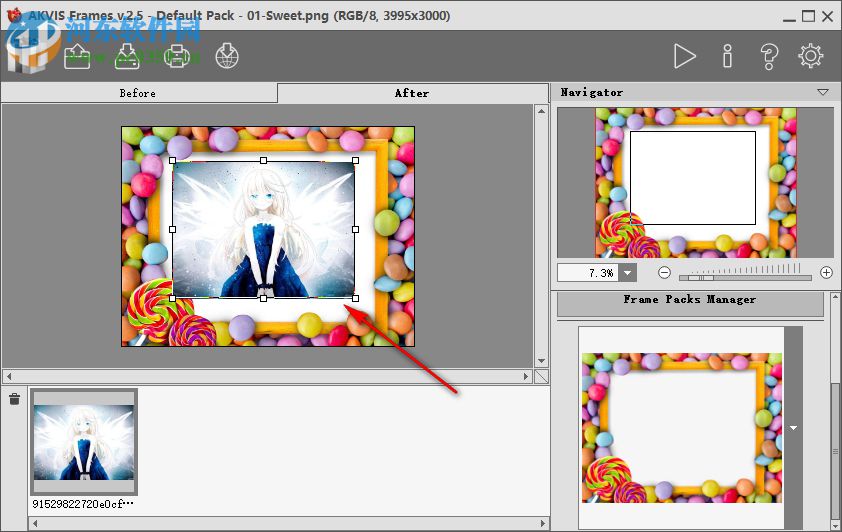Zoom in with the plus button

coord(826,273)
